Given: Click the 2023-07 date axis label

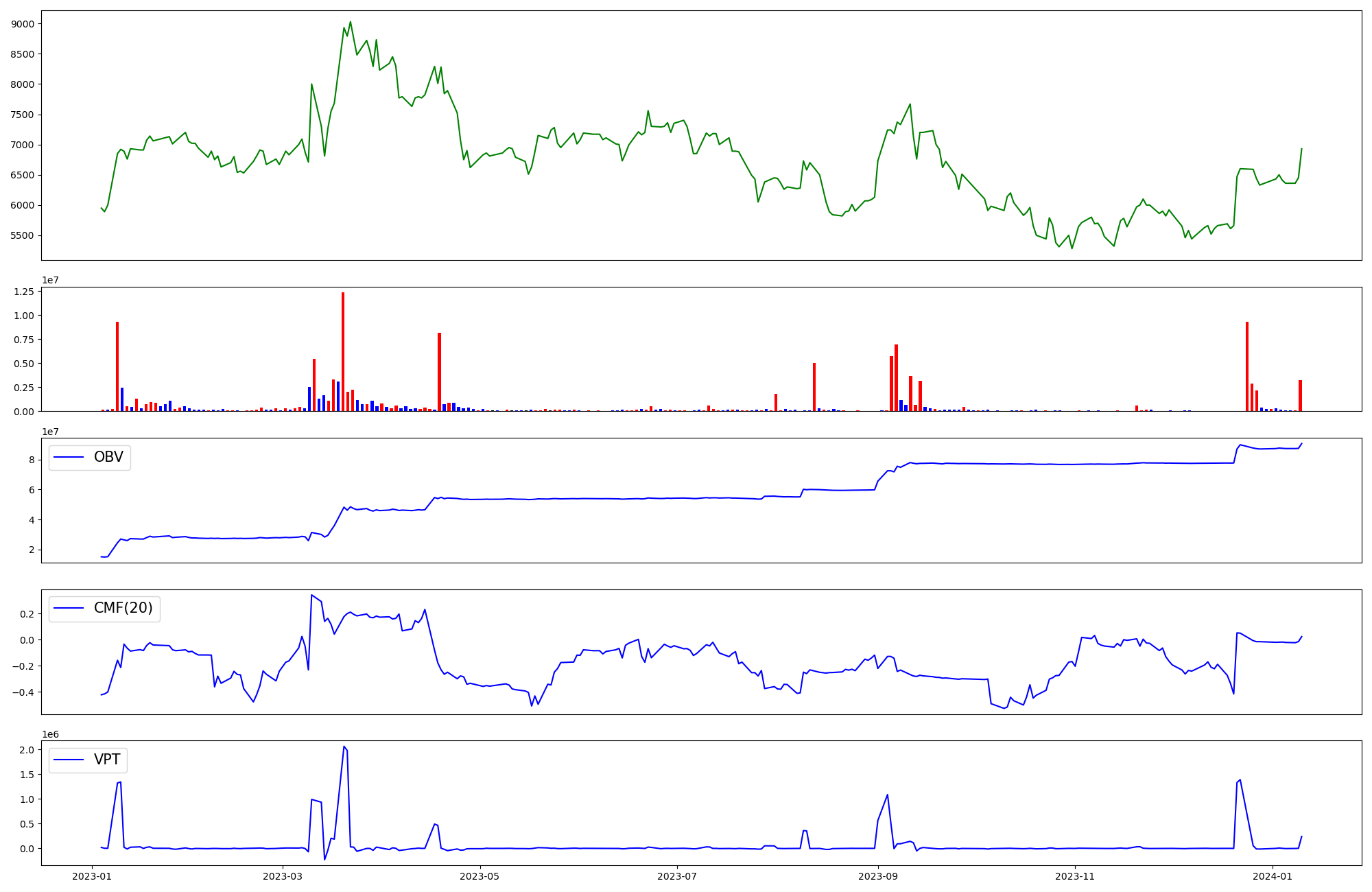Looking at the screenshot, I should [677, 876].
